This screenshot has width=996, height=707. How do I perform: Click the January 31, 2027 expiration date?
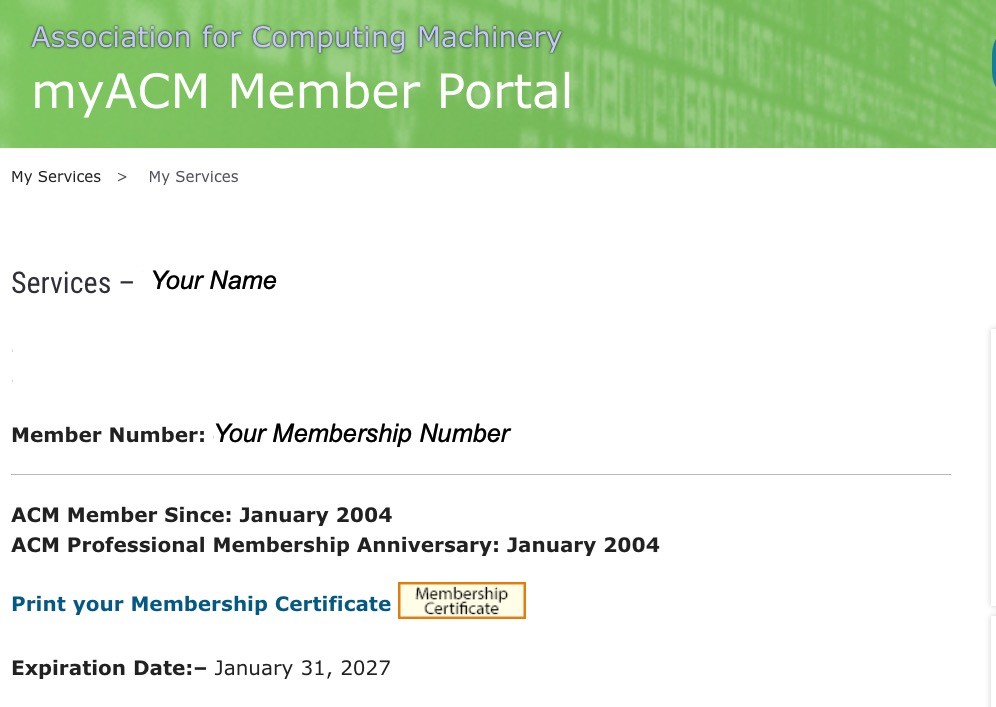(302, 668)
